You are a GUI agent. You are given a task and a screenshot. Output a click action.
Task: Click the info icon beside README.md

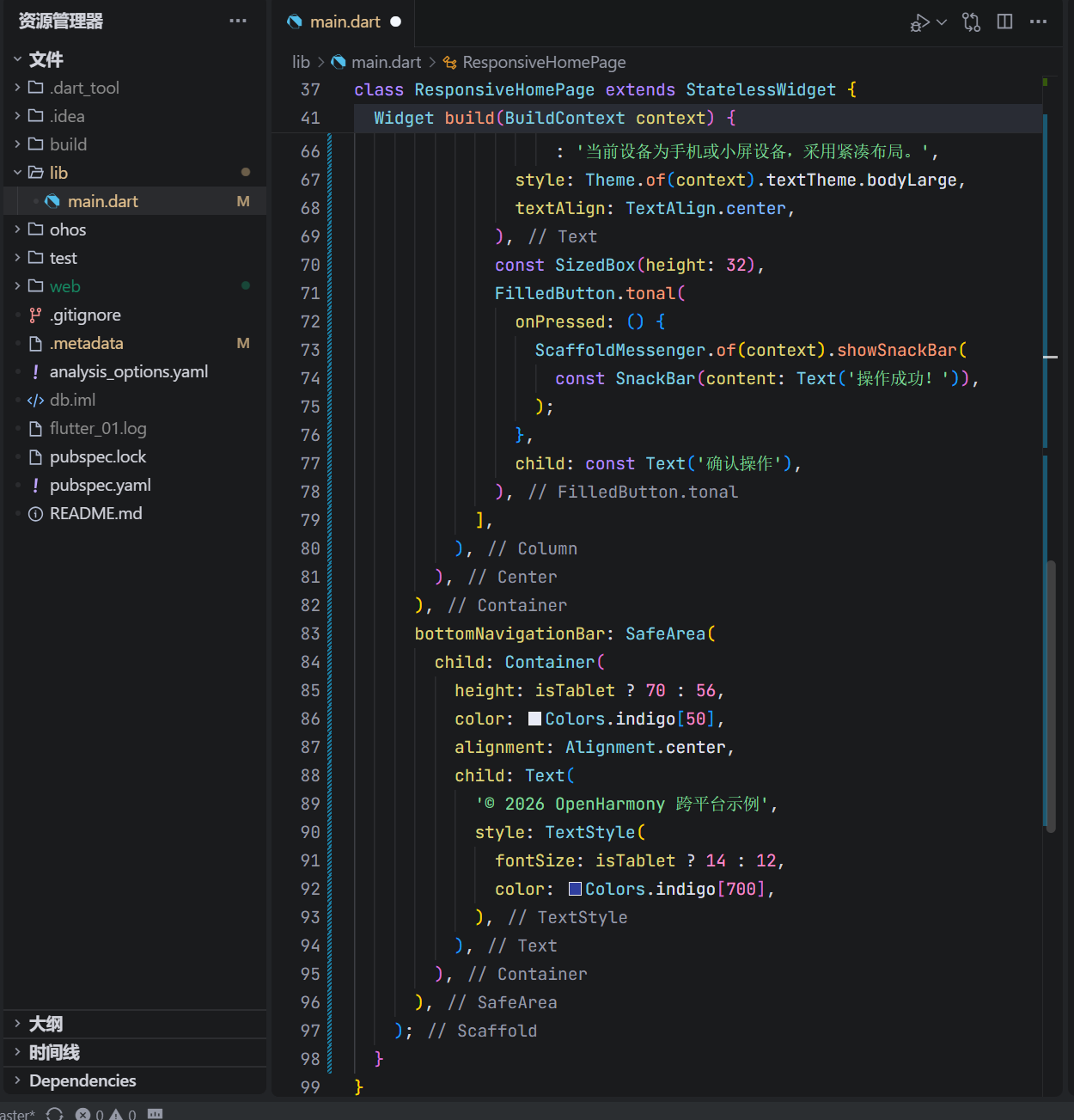[35, 514]
